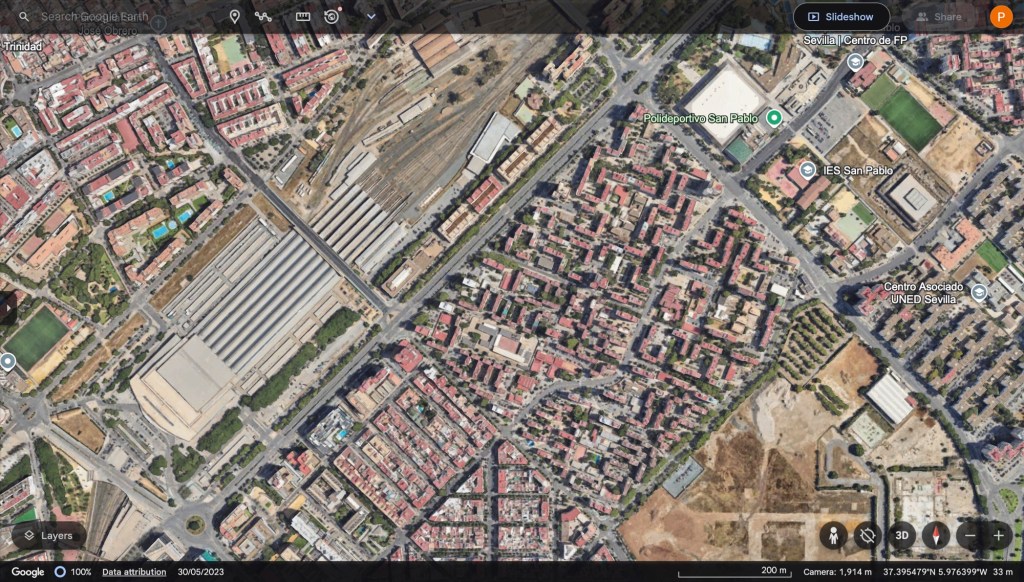
Task: Select the IES San Pablo school marker
Action: click(807, 170)
